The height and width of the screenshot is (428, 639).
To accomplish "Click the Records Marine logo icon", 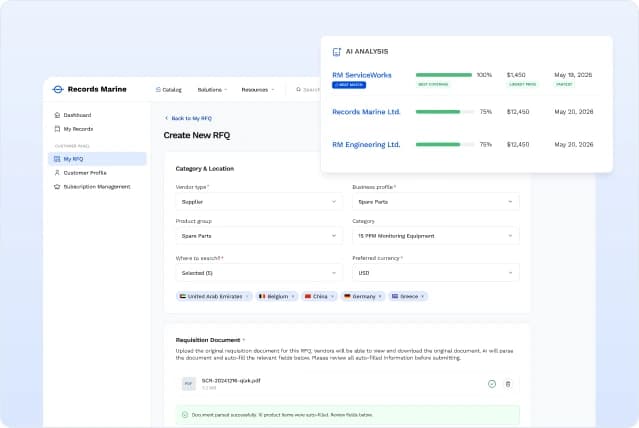I will (58, 89).
